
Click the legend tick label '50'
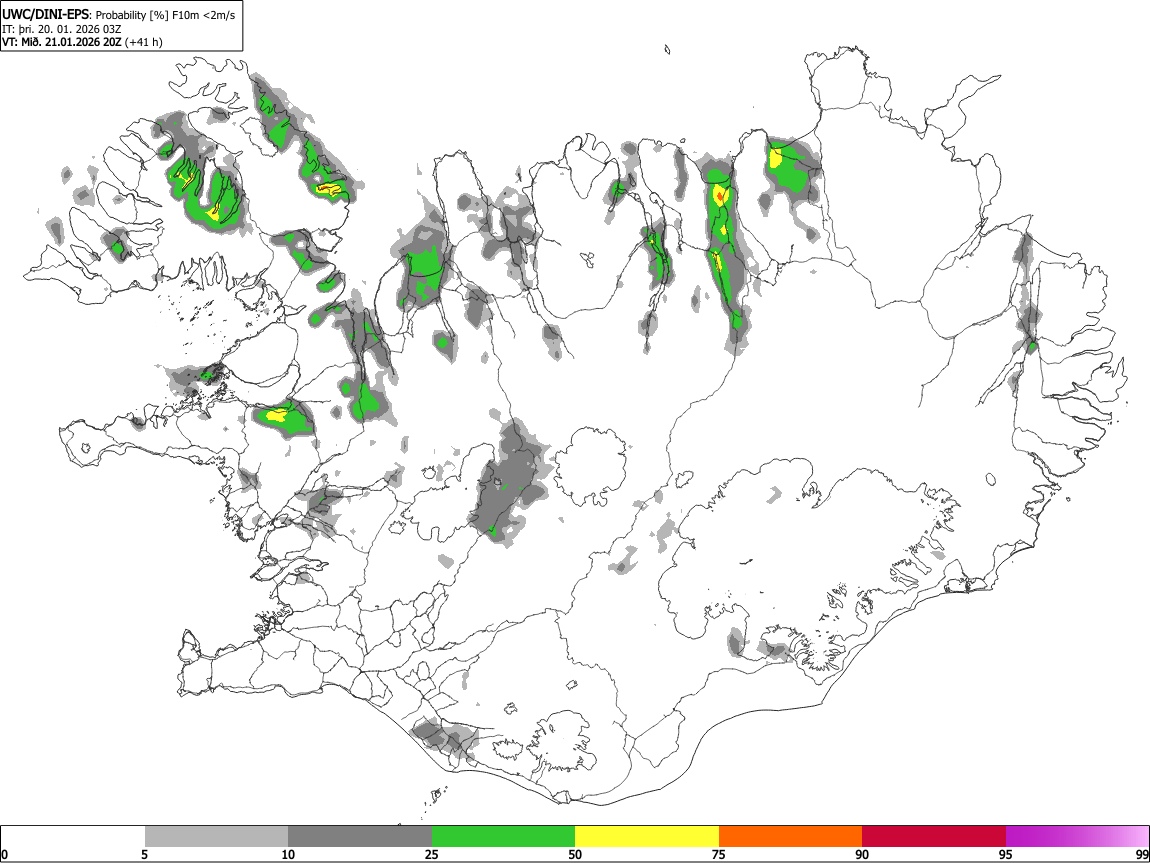pos(575,854)
